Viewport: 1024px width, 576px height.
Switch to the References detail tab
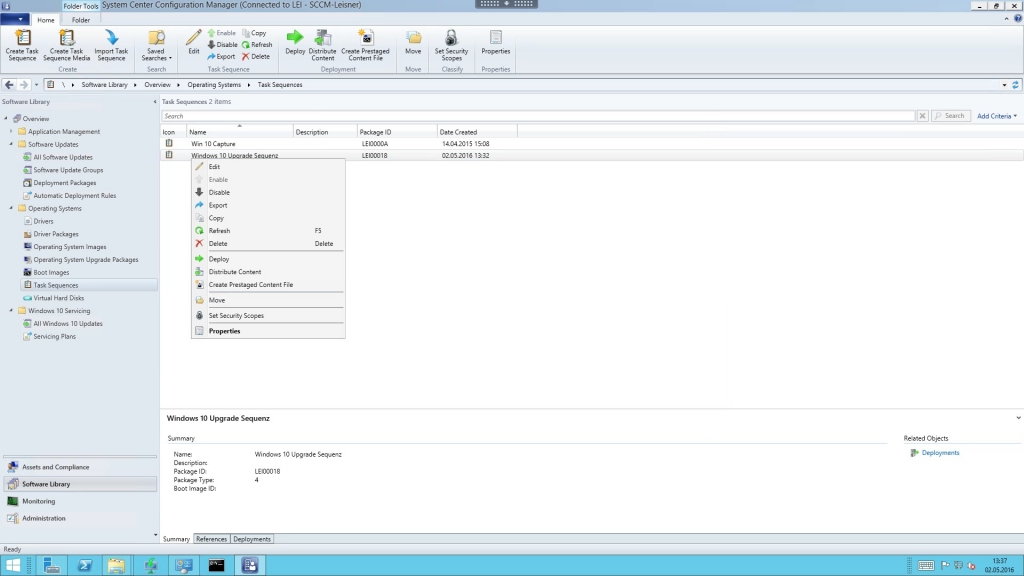point(212,539)
